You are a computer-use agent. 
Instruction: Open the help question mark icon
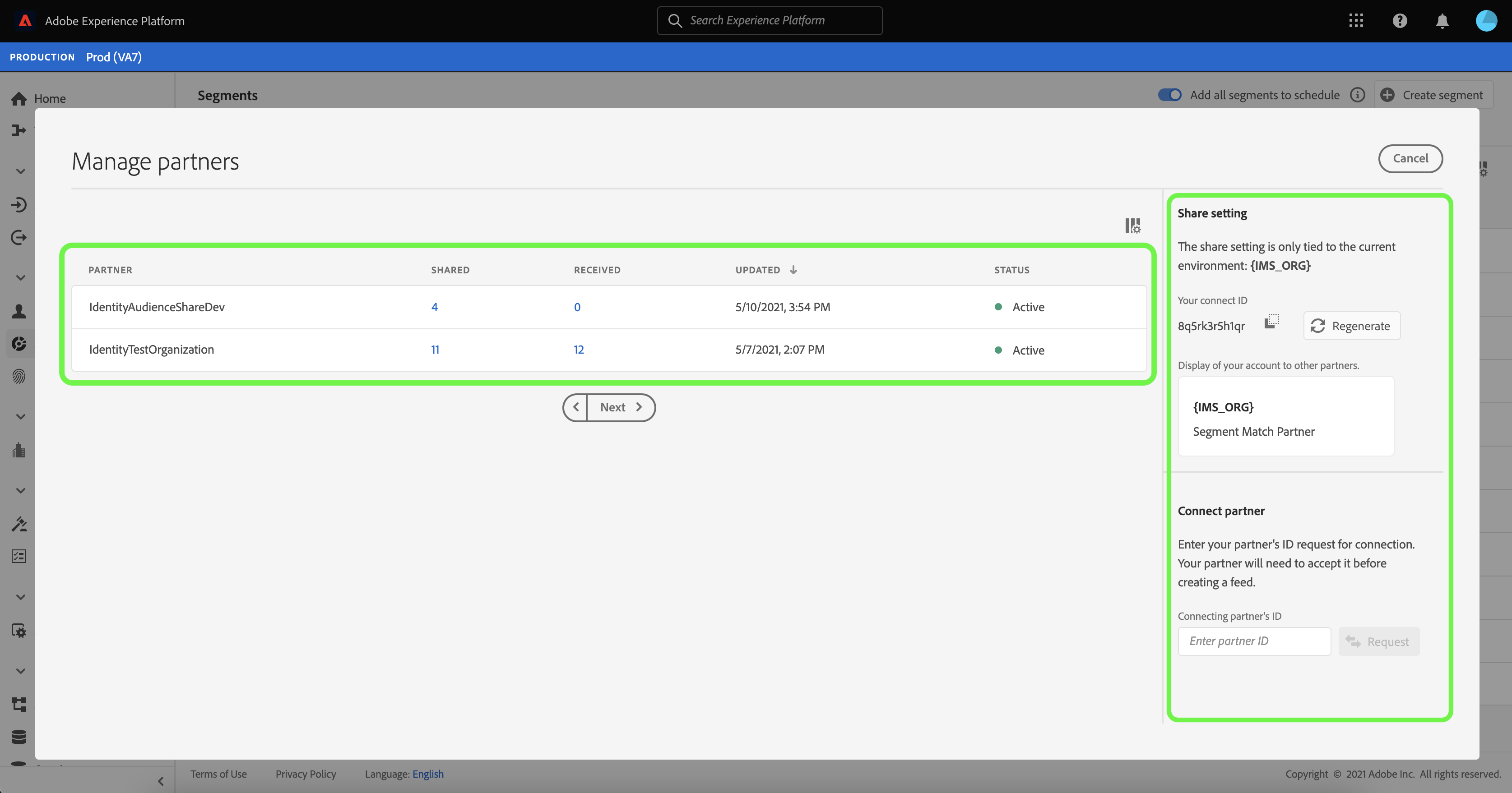[1399, 21]
